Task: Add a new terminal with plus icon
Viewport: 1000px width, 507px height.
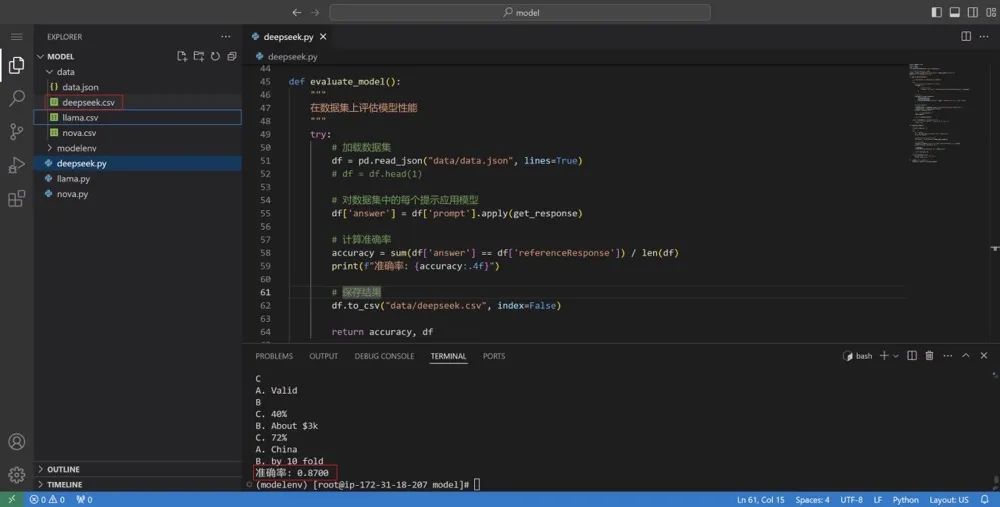Action: (884, 356)
